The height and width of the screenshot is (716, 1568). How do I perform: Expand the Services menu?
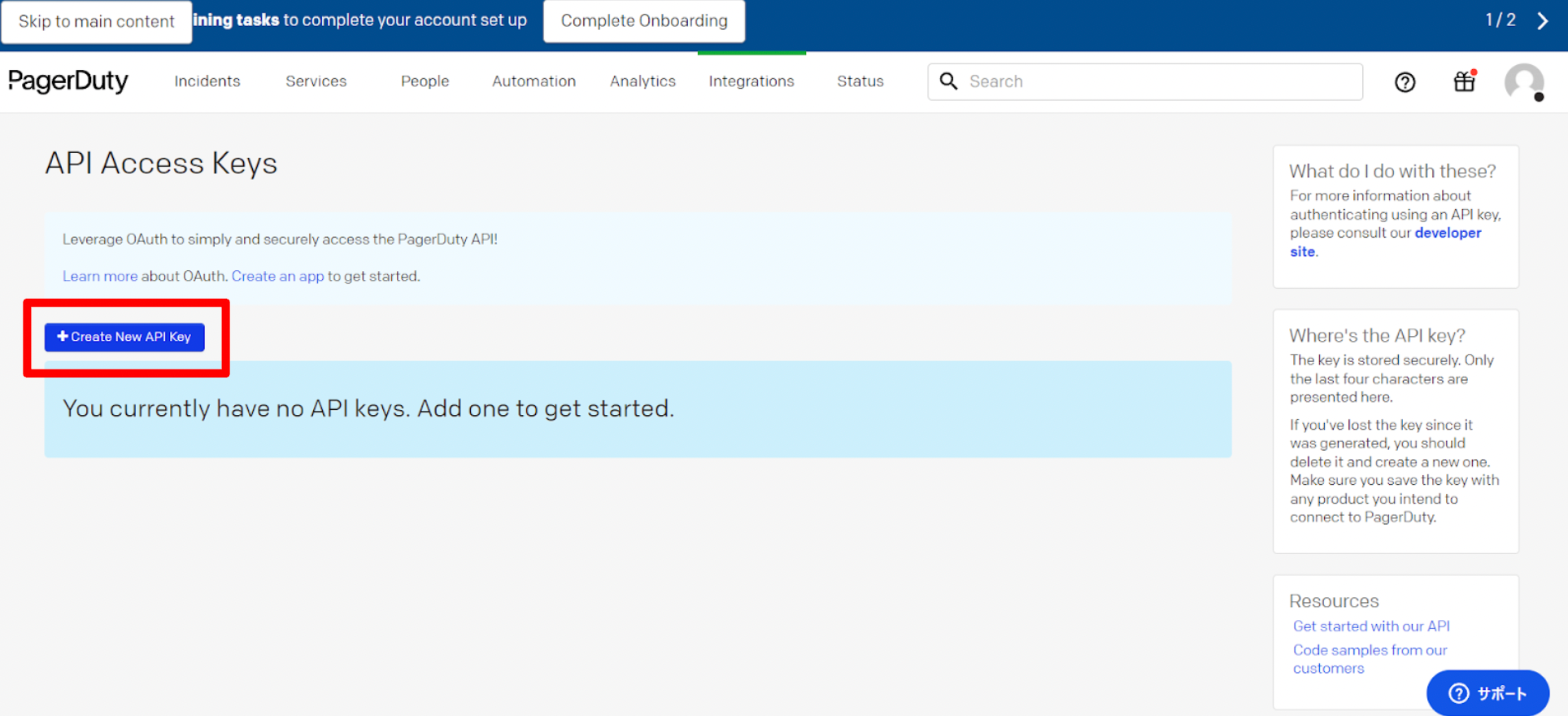pos(316,81)
